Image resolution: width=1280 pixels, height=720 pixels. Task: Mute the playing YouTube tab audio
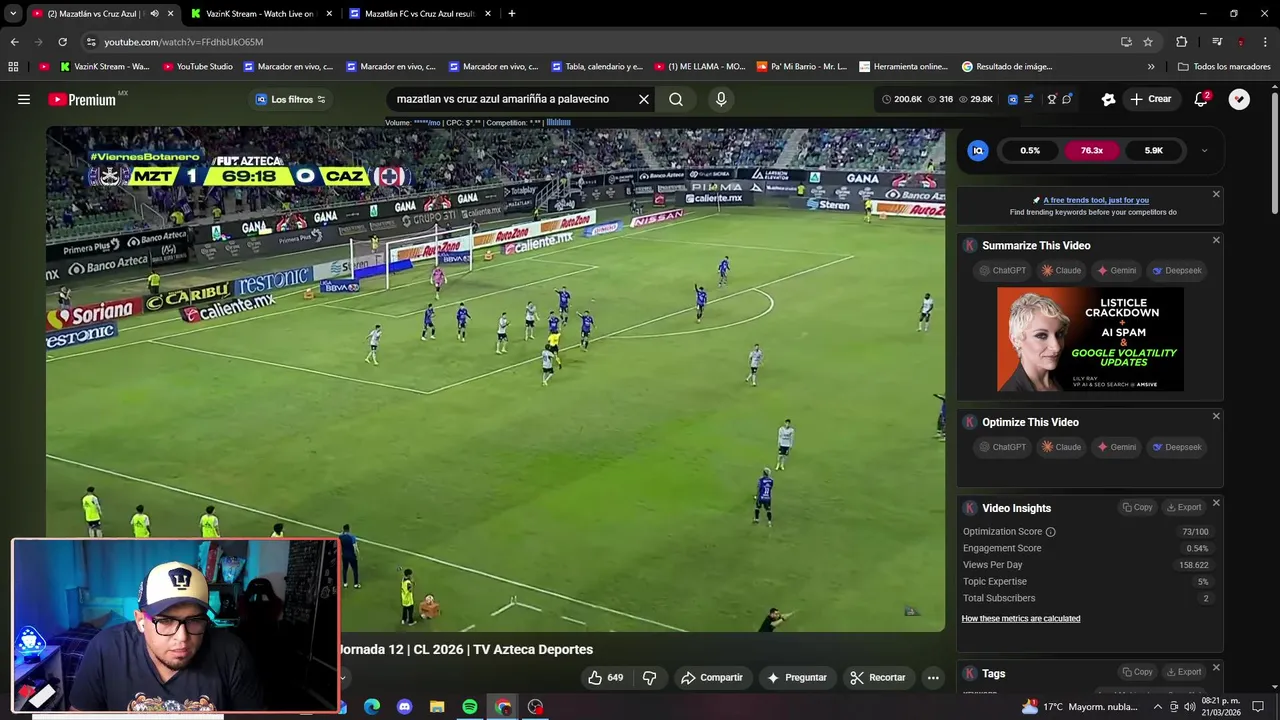tap(154, 14)
